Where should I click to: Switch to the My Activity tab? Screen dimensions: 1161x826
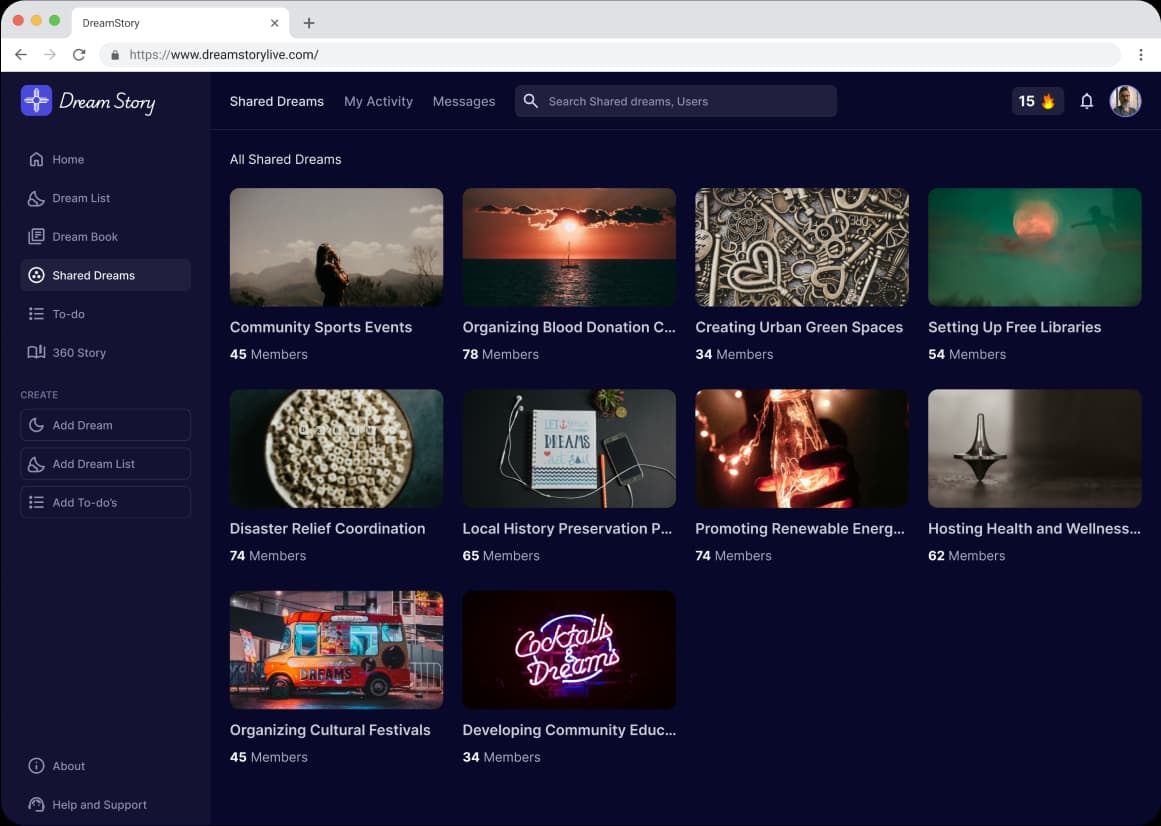(x=378, y=101)
